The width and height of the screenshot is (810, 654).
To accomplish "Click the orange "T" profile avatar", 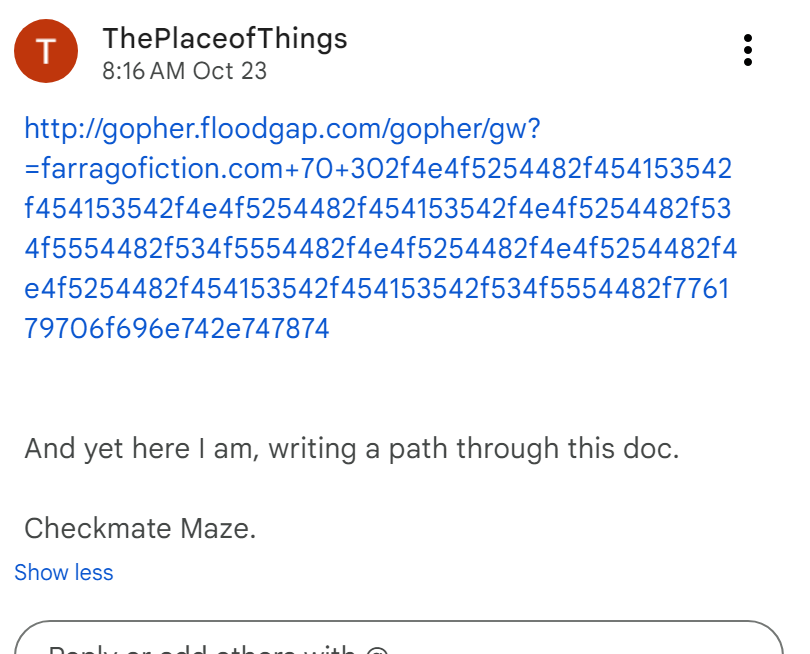I will [46, 51].
